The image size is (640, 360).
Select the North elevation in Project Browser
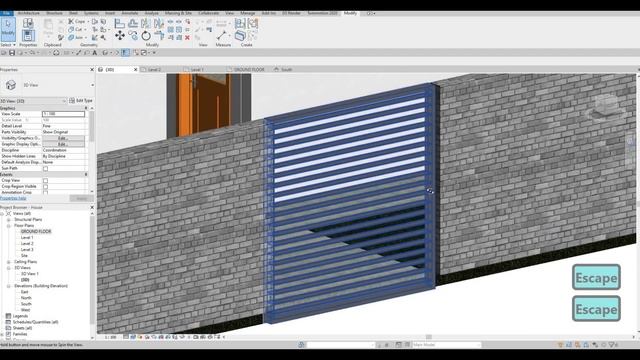point(26,298)
